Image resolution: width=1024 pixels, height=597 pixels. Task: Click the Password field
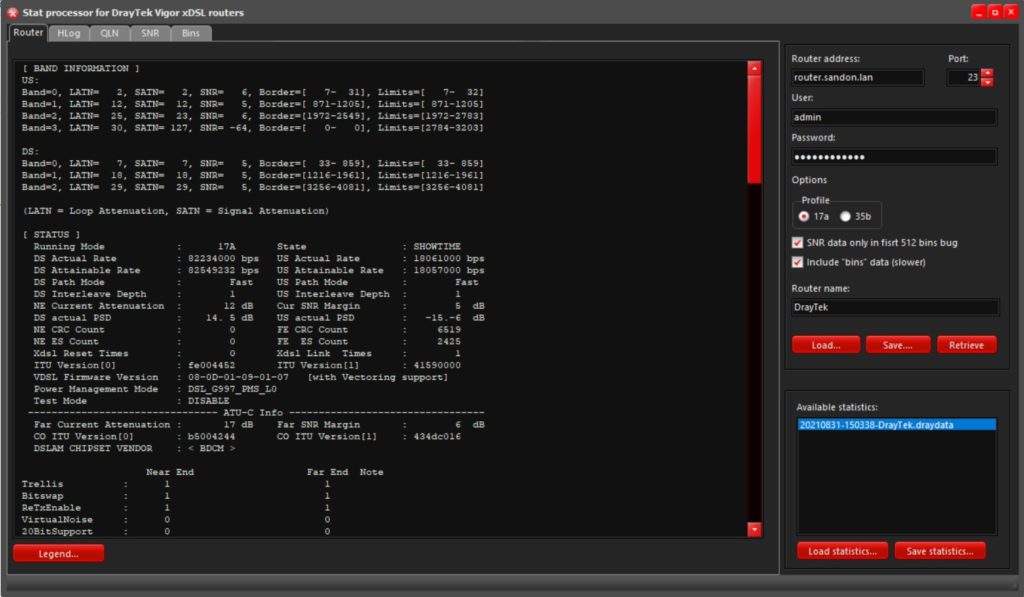pos(894,157)
